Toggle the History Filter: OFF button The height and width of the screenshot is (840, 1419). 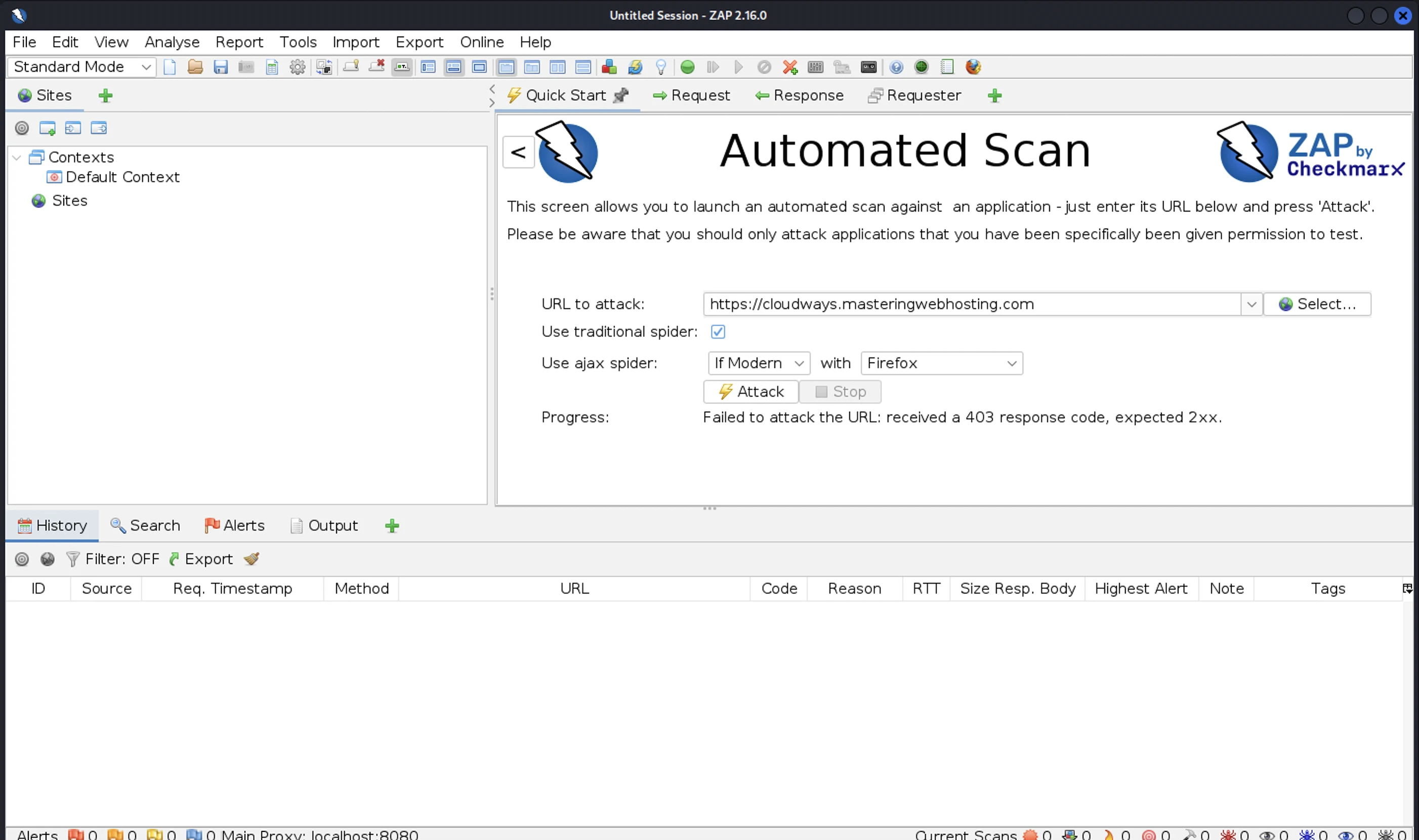tap(113, 559)
